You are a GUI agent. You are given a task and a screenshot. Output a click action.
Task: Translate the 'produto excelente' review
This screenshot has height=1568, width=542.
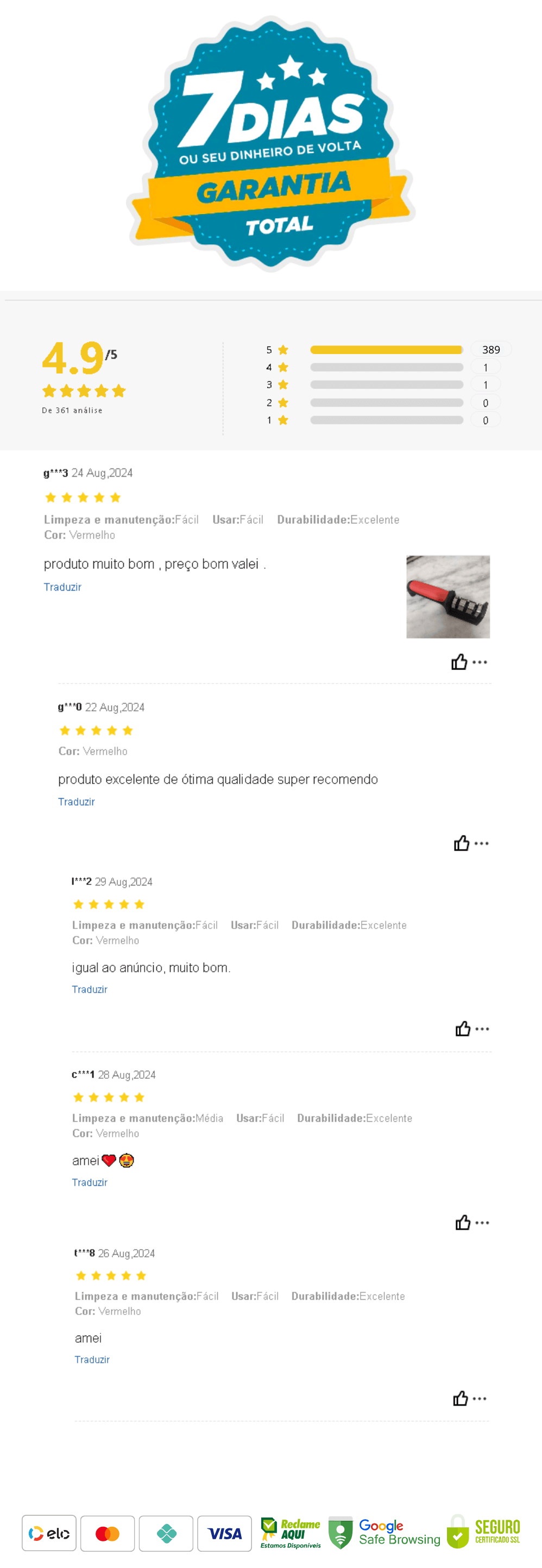[76, 802]
